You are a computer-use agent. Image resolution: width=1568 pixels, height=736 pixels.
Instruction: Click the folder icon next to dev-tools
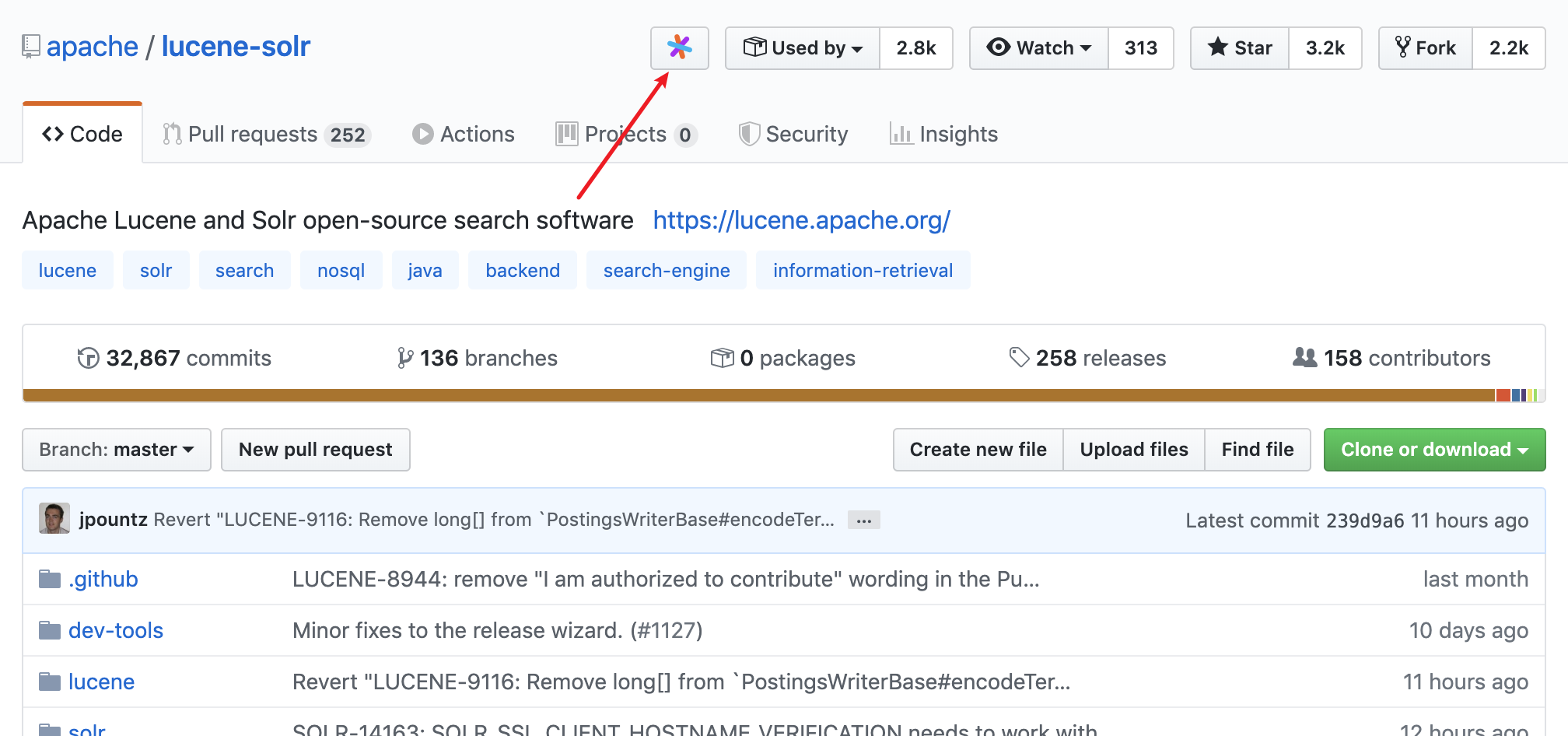pos(50,630)
